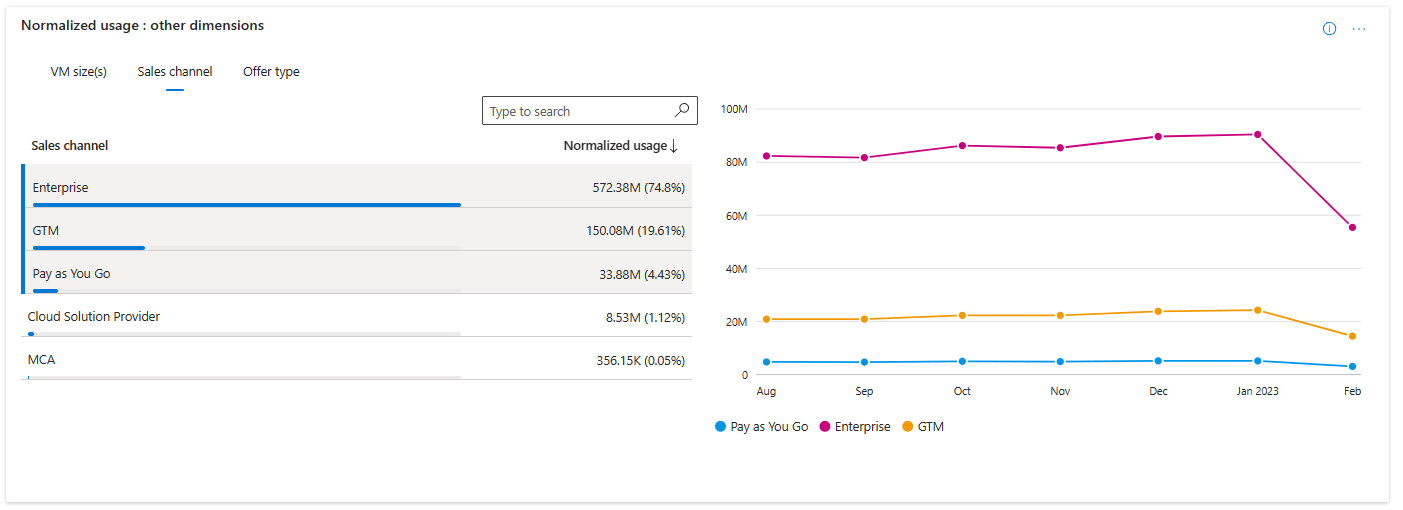
Task: Click the search magnifier icon
Action: 683,111
